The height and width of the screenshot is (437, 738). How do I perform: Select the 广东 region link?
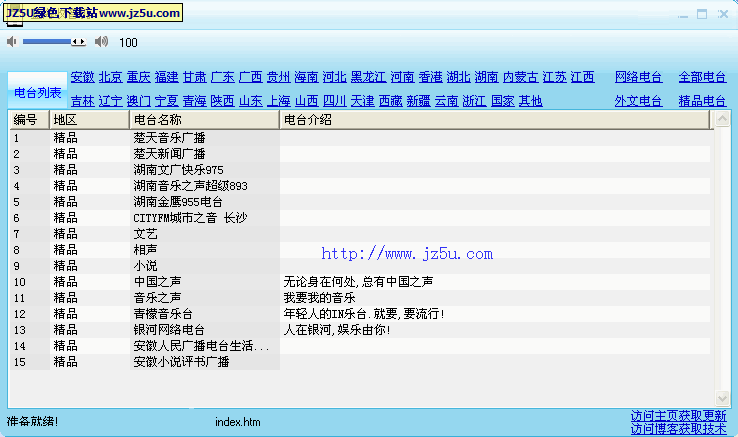point(223,77)
